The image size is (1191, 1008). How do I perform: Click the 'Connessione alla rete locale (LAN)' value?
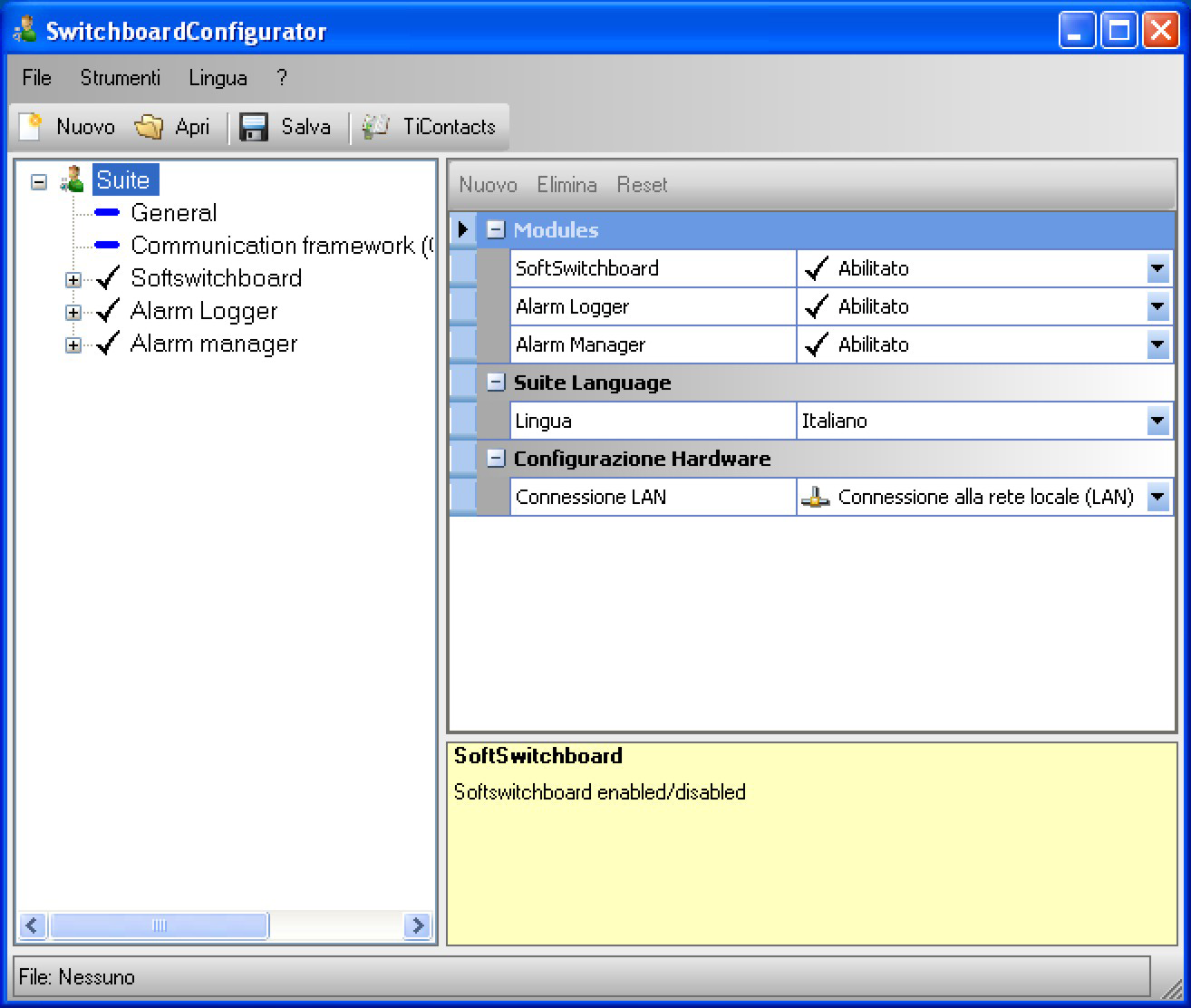pyautogui.click(x=985, y=497)
